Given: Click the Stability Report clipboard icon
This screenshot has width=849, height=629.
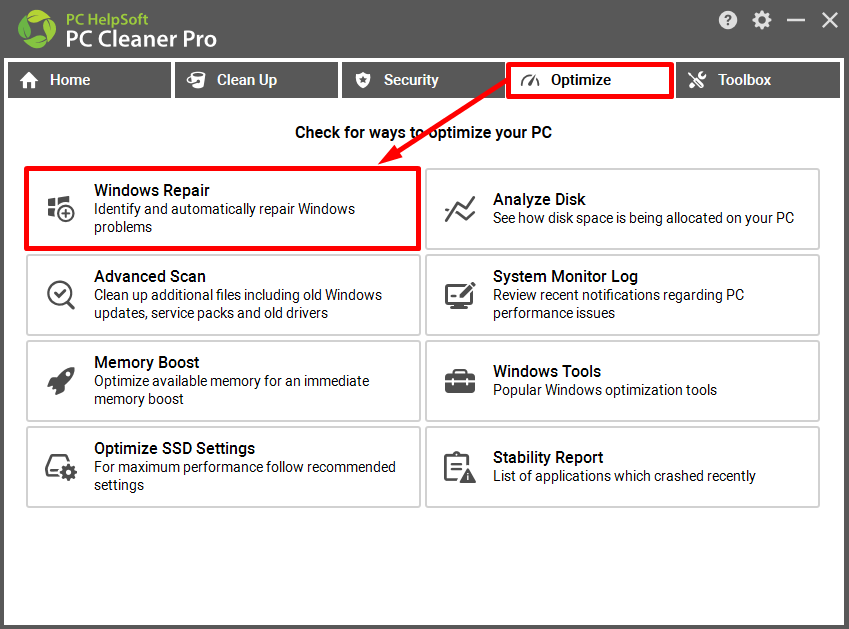Looking at the screenshot, I should (x=460, y=467).
